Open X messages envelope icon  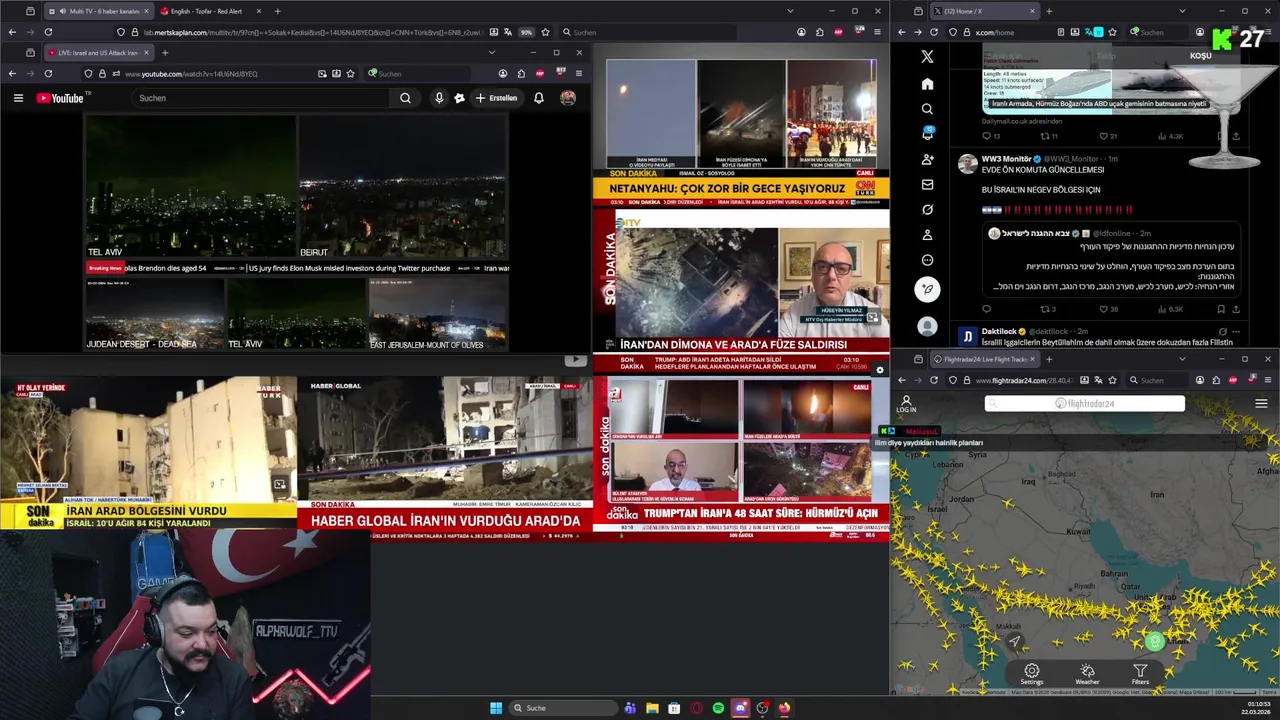[x=927, y=184]
